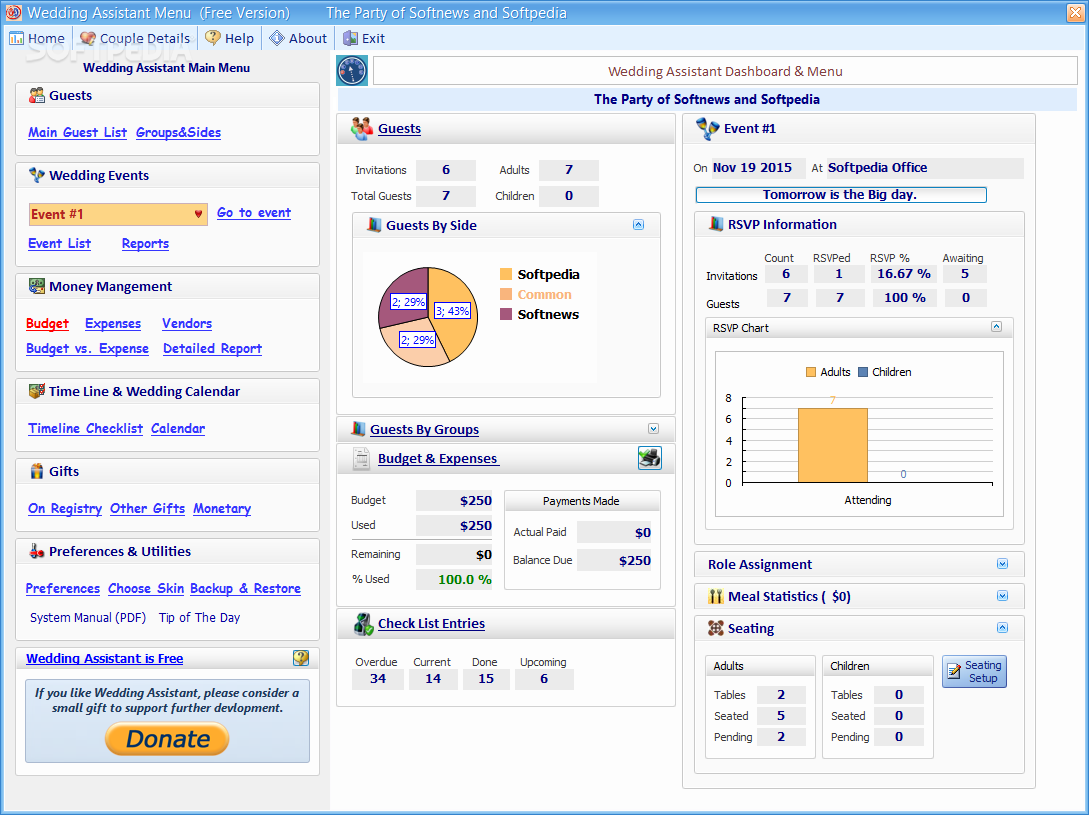Image resolution: width=1089 pixels, height=815 pixels.
Task: Show the Tip of The Day
Action: click(x=199, y=618)
